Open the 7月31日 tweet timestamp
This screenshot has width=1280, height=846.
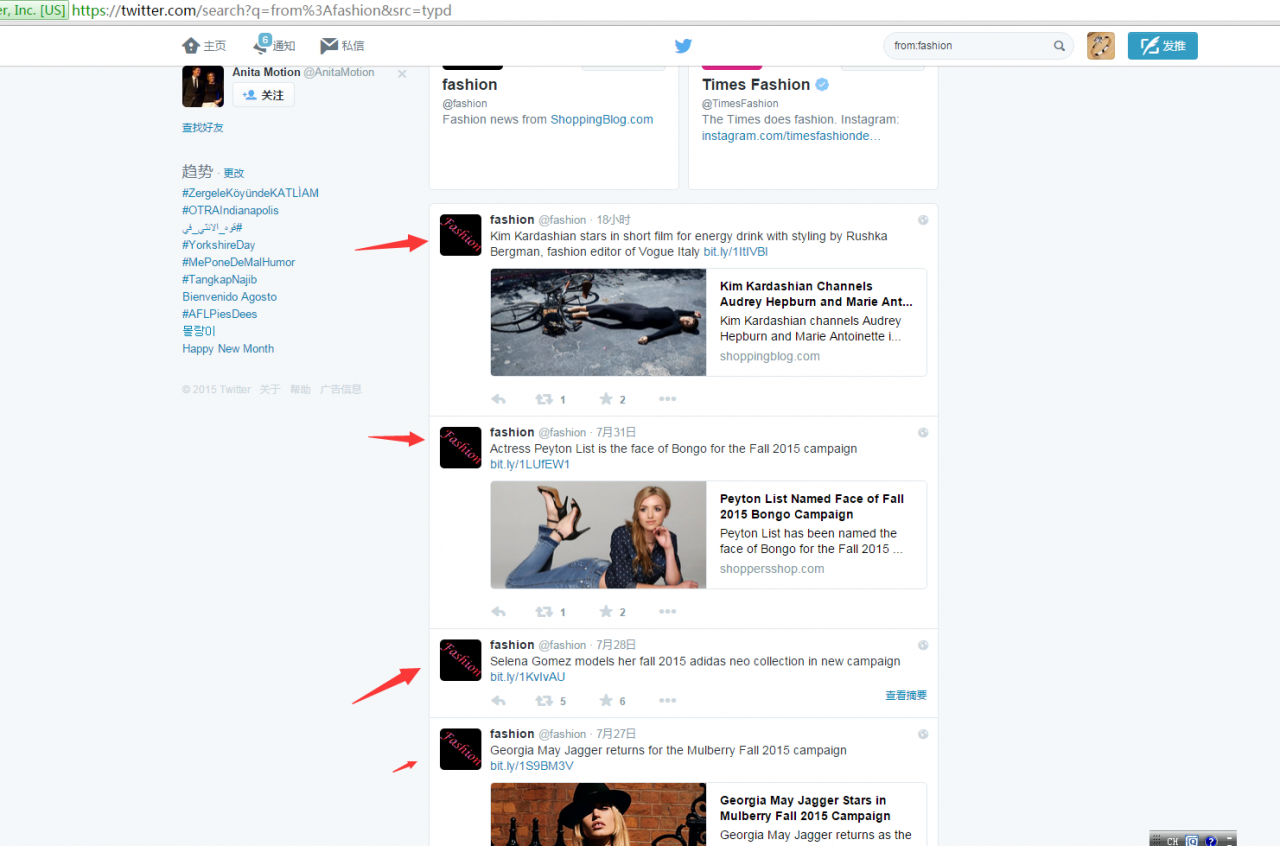coord(616,432)
